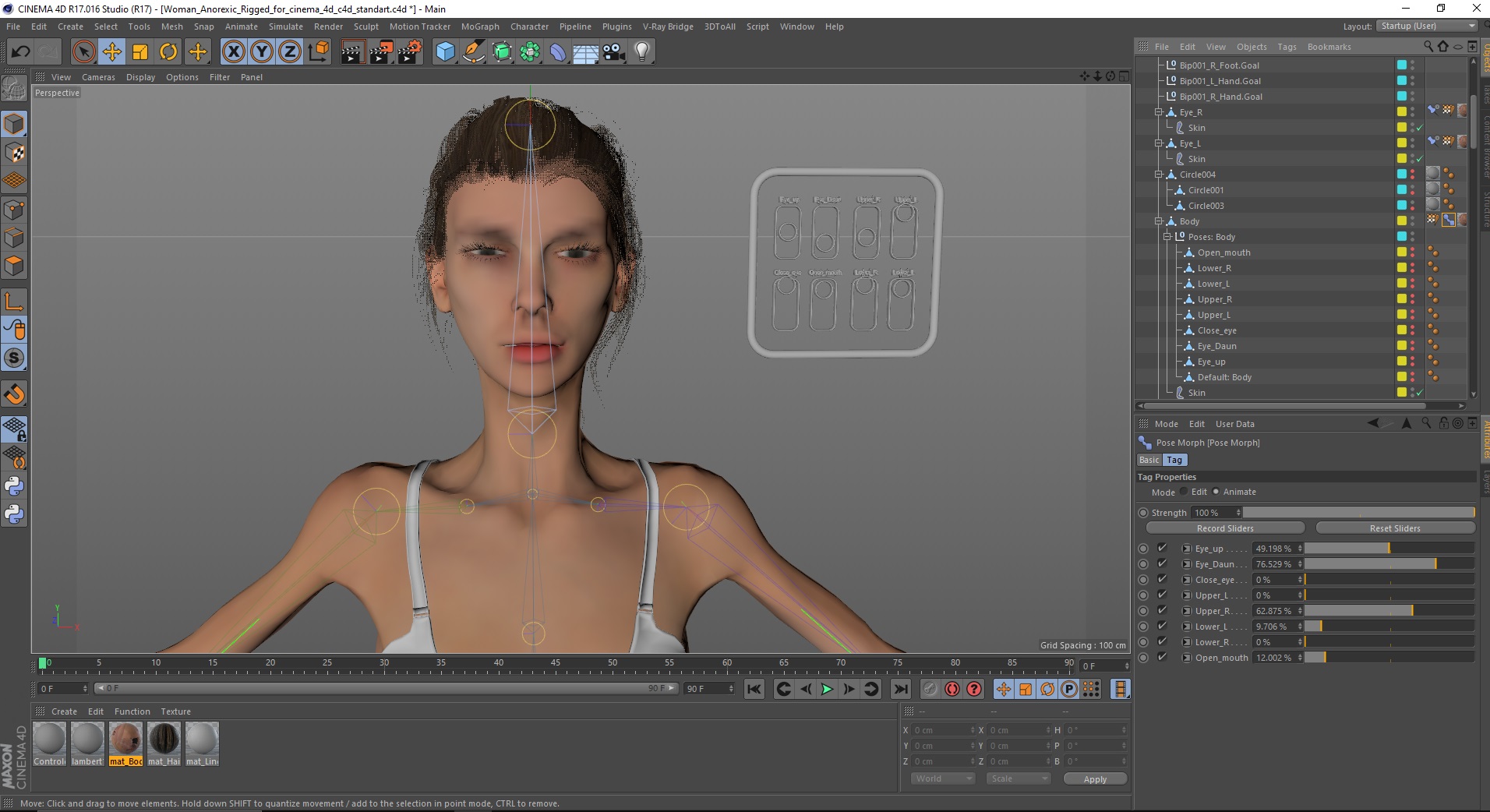Select Animate mode radio button

pyautogui.click(x=1216, y=492)
